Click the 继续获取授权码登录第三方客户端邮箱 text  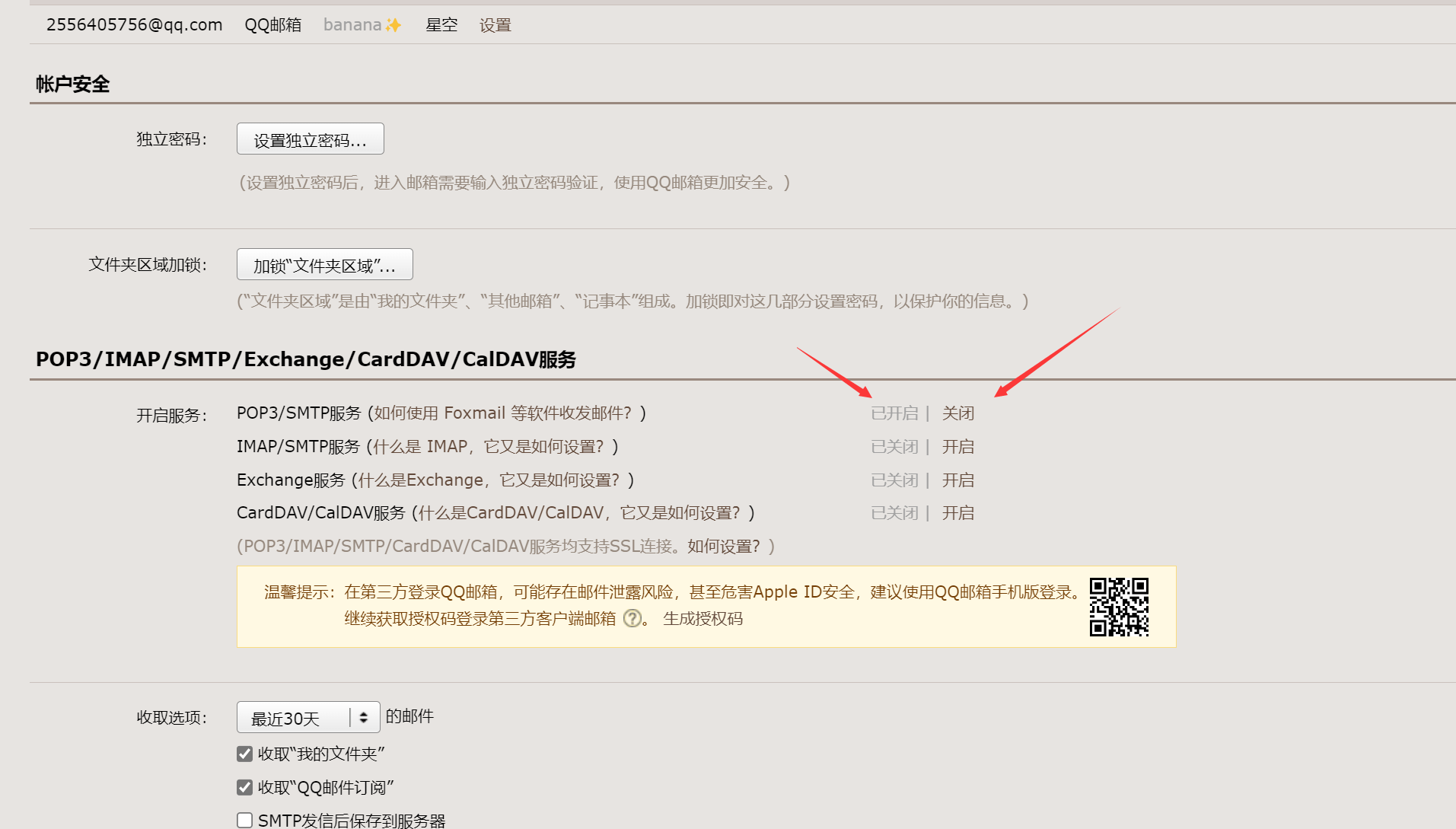pyautogui.click(x=480, y=619)
